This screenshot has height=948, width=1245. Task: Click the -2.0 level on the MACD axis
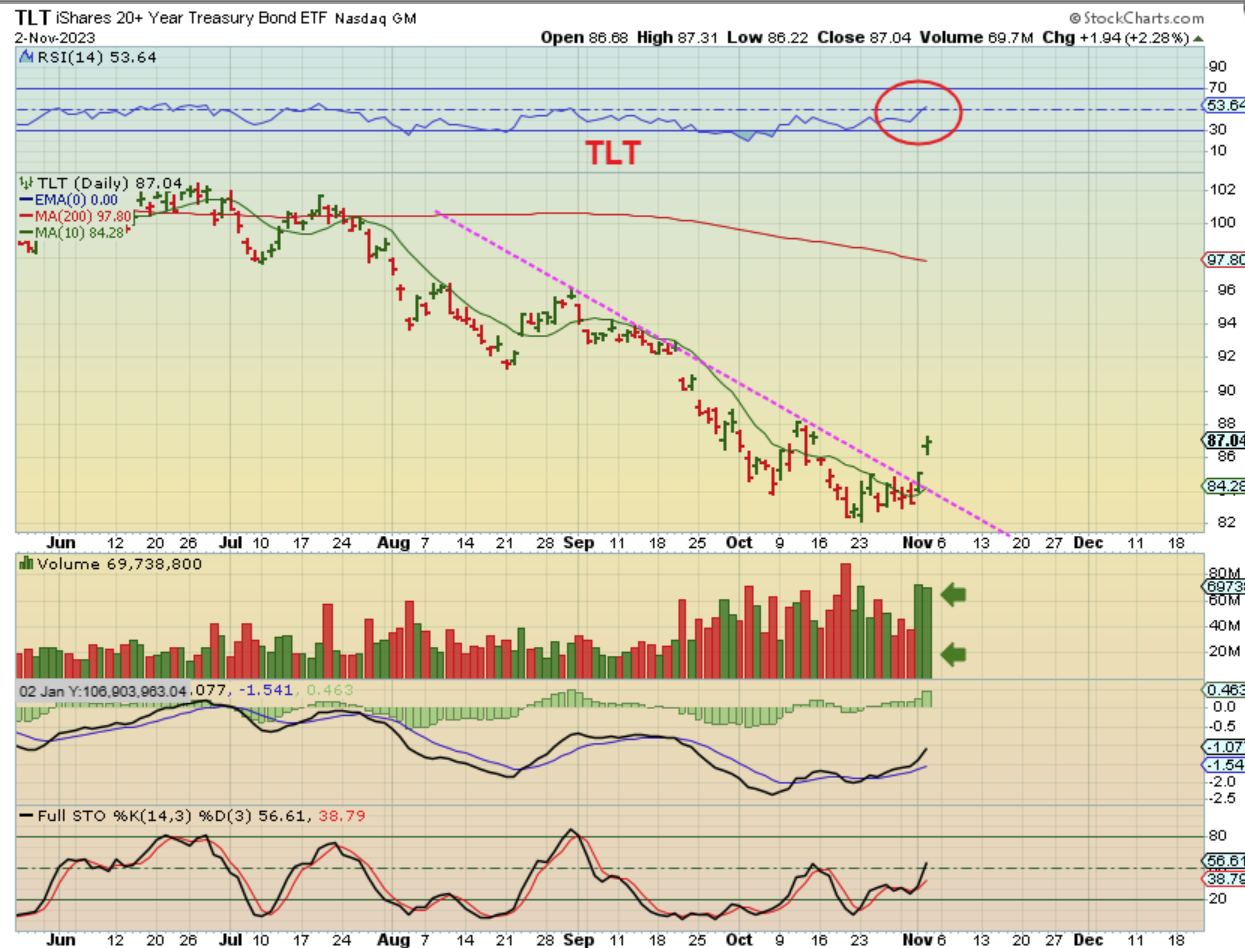[1220, 782]
